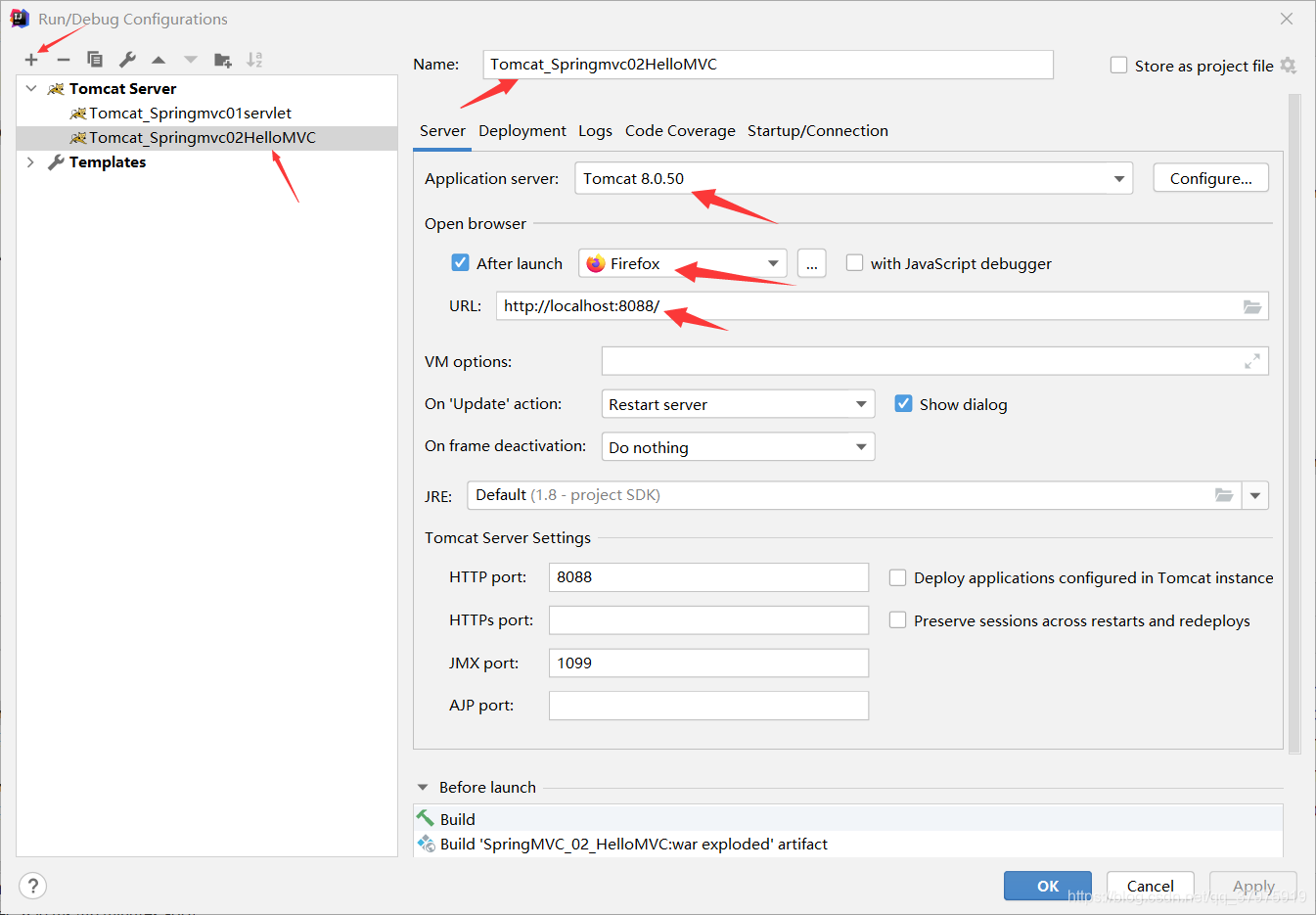1316x915 pixels.
Task: Click hammer icon beside Build task
Action: (426, 818)
